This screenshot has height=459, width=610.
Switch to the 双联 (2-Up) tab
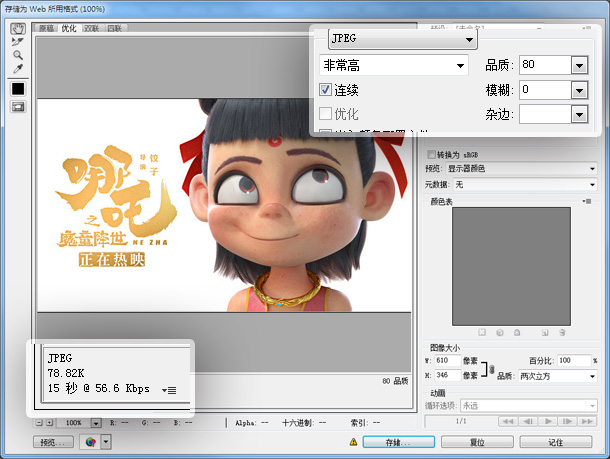click(91, 29)
